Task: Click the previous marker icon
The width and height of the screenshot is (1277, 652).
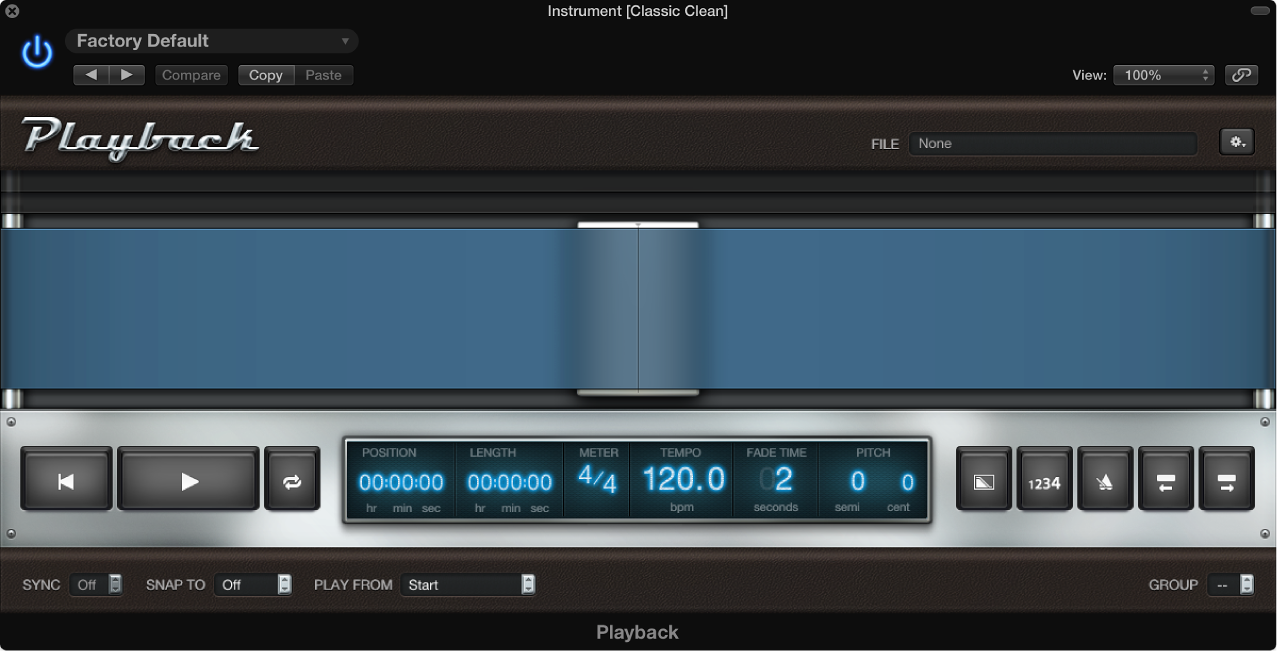Action: (x=1166, y=480)
